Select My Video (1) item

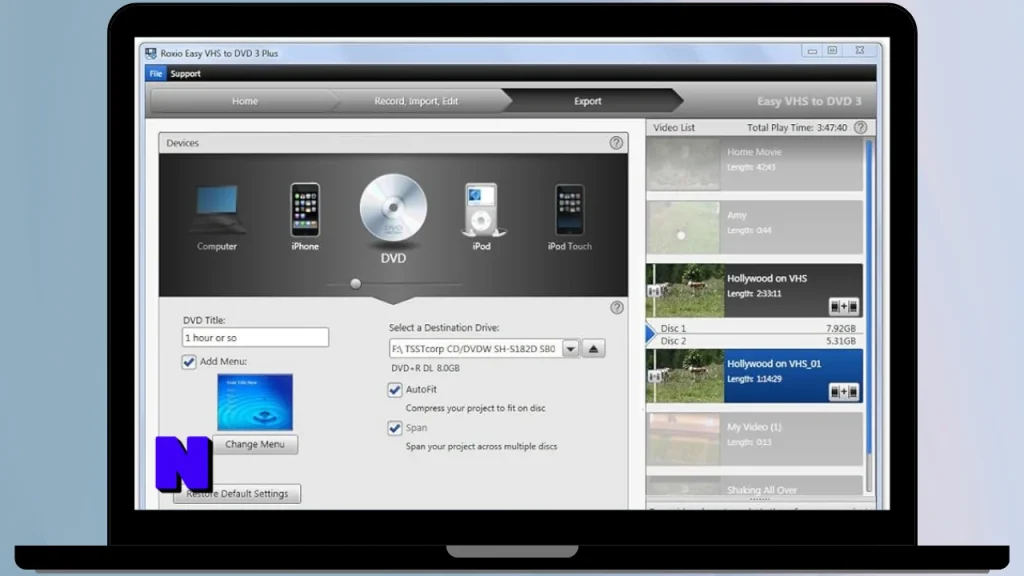coord(754,439)
